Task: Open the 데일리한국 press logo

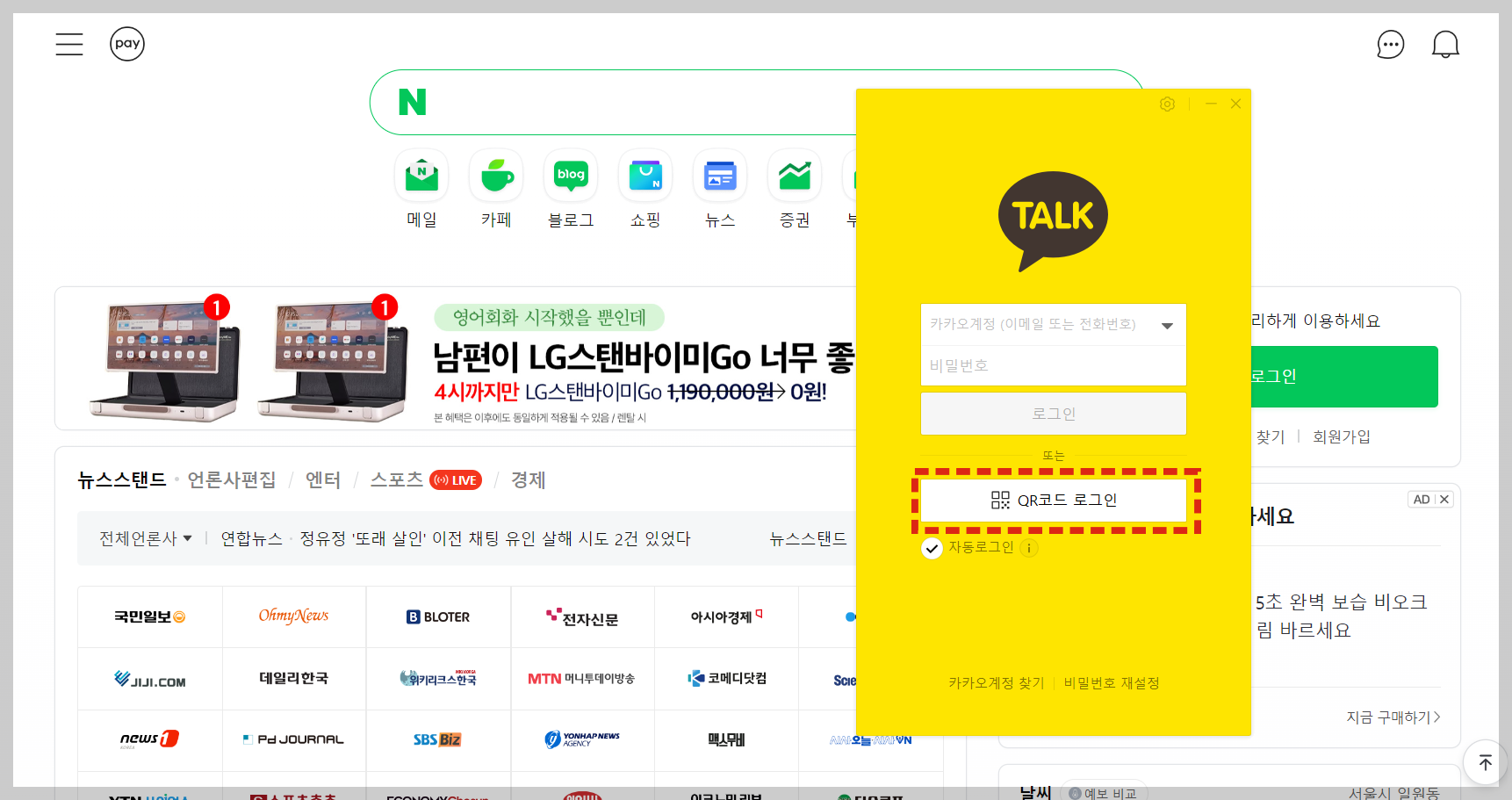Action: 294,679
